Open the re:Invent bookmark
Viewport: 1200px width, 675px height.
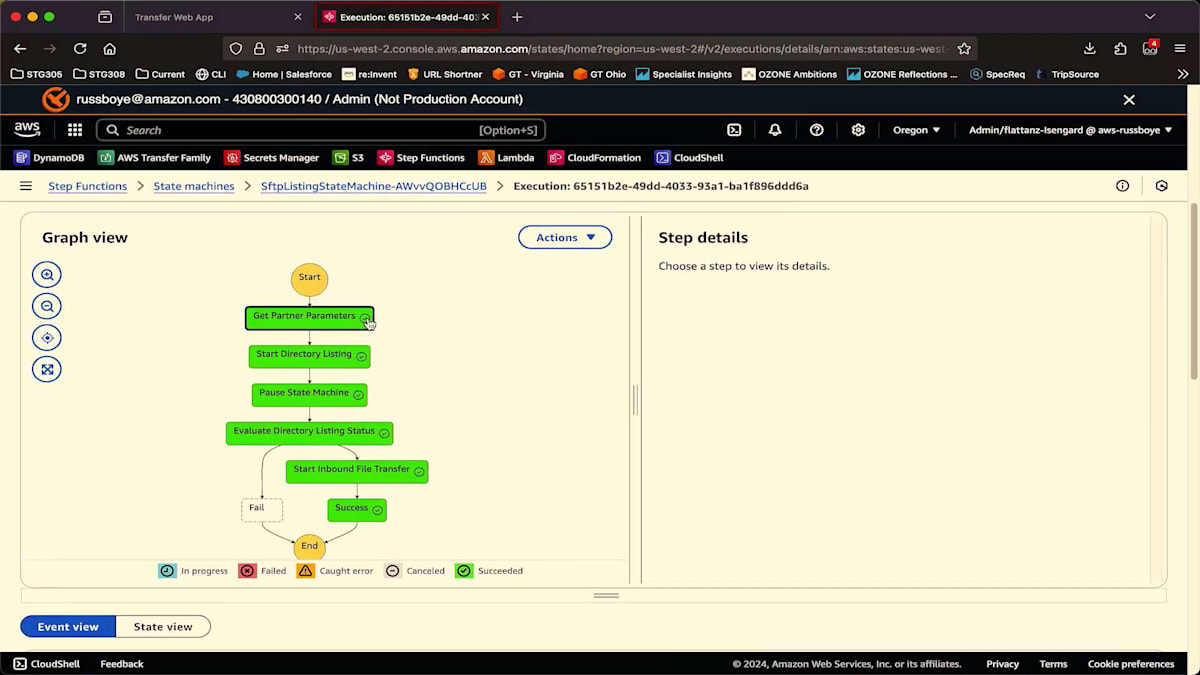tap(369, 74)
